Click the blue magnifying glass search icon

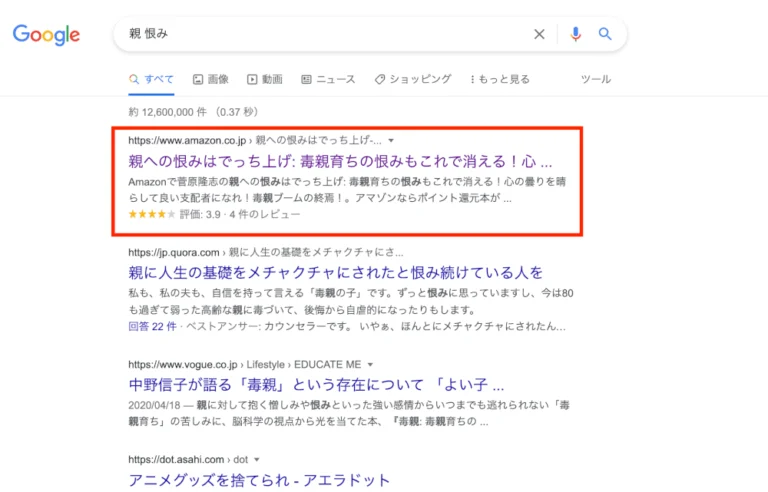point(605,34)
